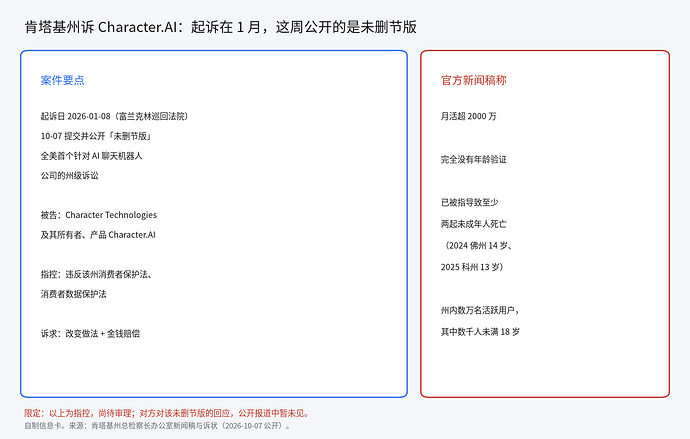The height and width of the screenshot is (439, 690).
Task: Click the text 月活超 2000 万
Action: (x=468, y=117)
